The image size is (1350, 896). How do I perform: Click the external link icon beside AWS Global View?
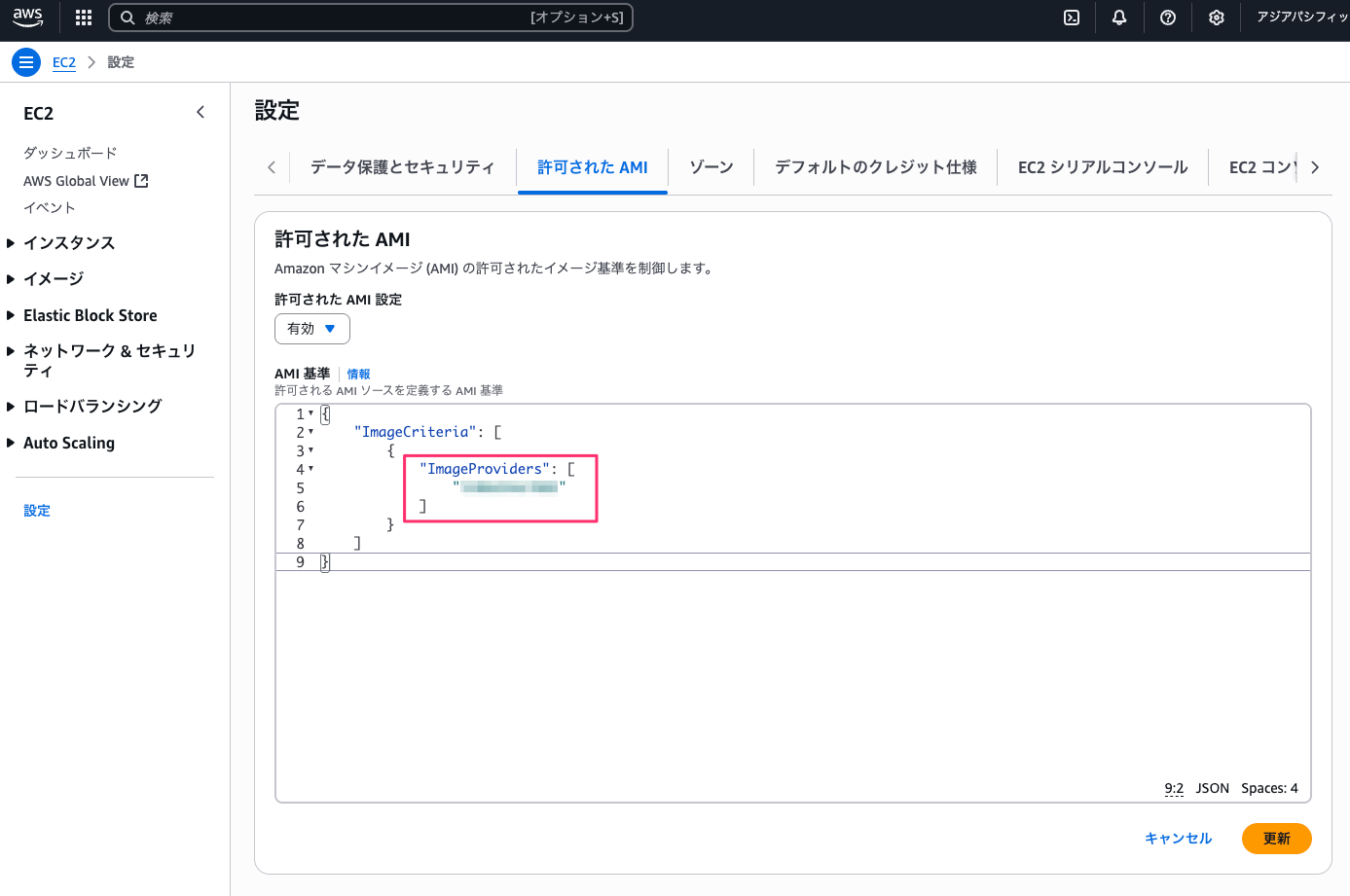(x=141, y=181)
